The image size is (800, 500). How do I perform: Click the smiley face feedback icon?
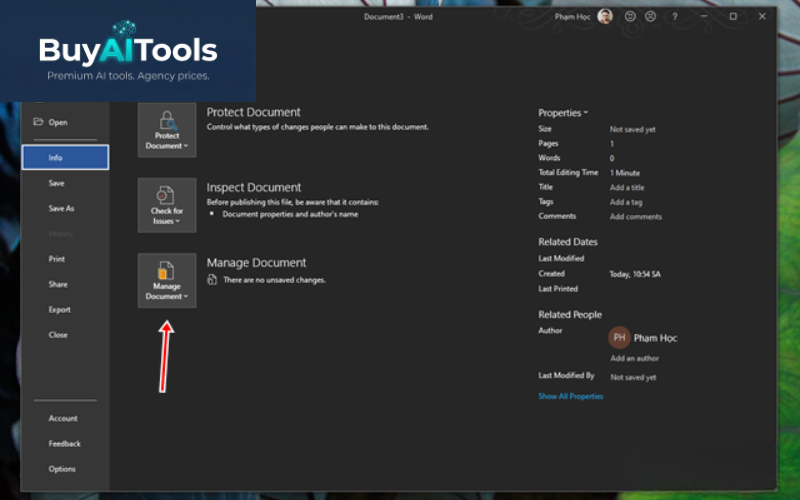pos(631,17)
